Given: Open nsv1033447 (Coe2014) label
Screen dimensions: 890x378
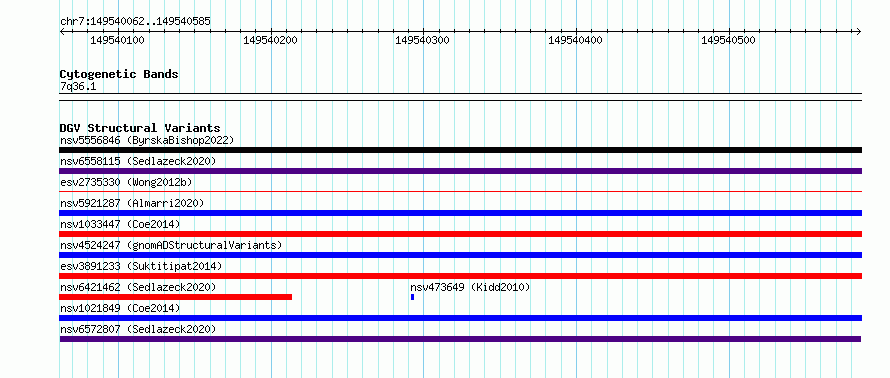Looking at the screenshot, I should (120, 224).
